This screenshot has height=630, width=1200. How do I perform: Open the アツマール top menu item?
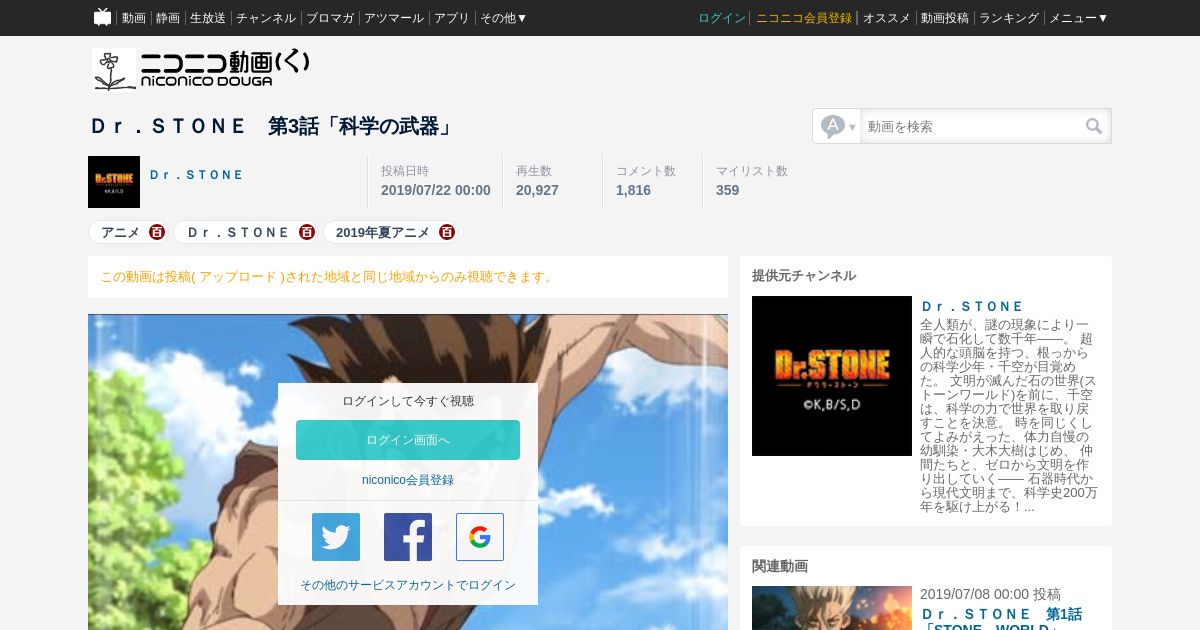[x=394, y=18]
